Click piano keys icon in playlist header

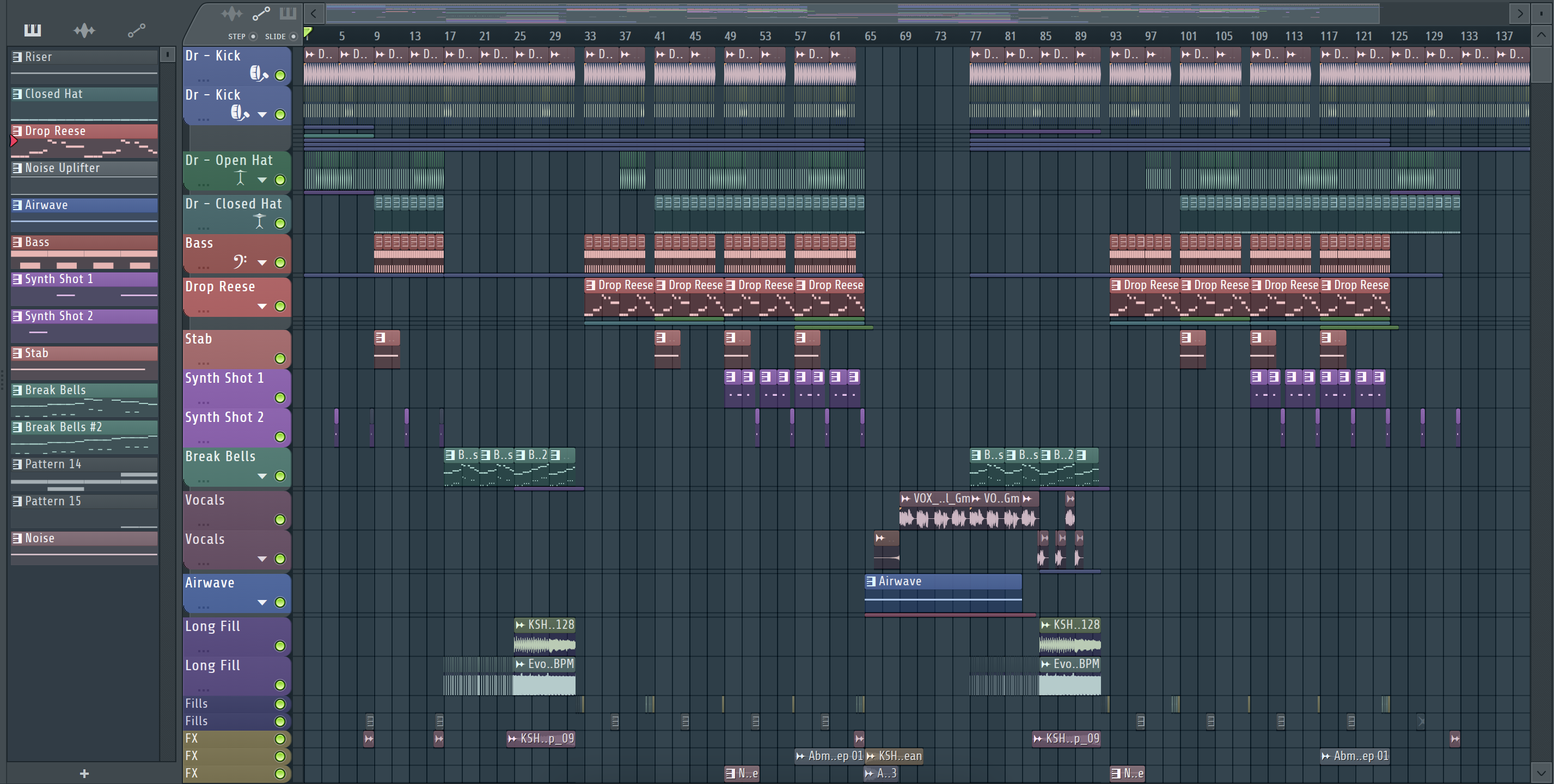coord(289,13)
